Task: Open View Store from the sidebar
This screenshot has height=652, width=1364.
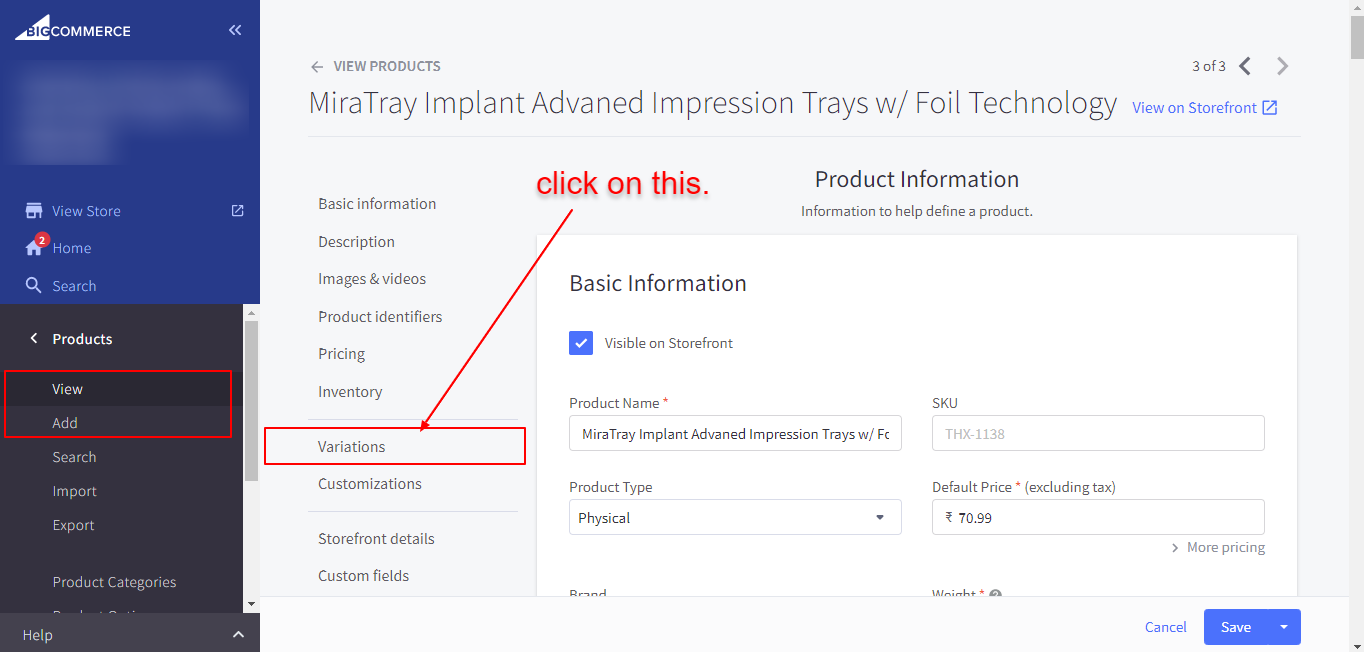Action: coord(85,210)
